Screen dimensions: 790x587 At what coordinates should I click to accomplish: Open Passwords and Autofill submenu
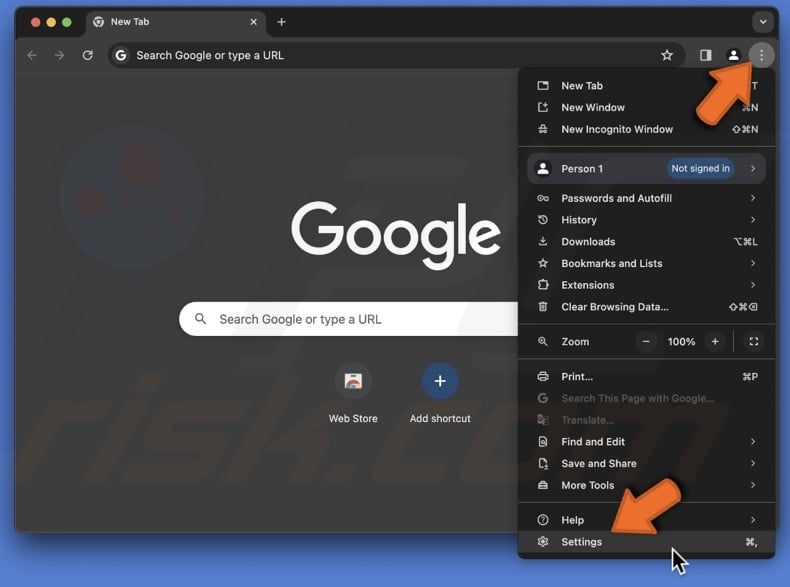(646, 198)
